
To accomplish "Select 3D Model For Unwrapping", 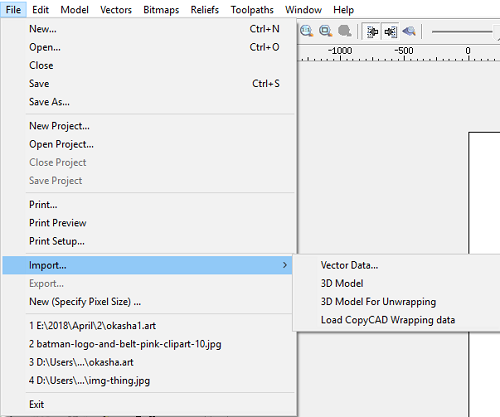I will [x=397, y=302].
